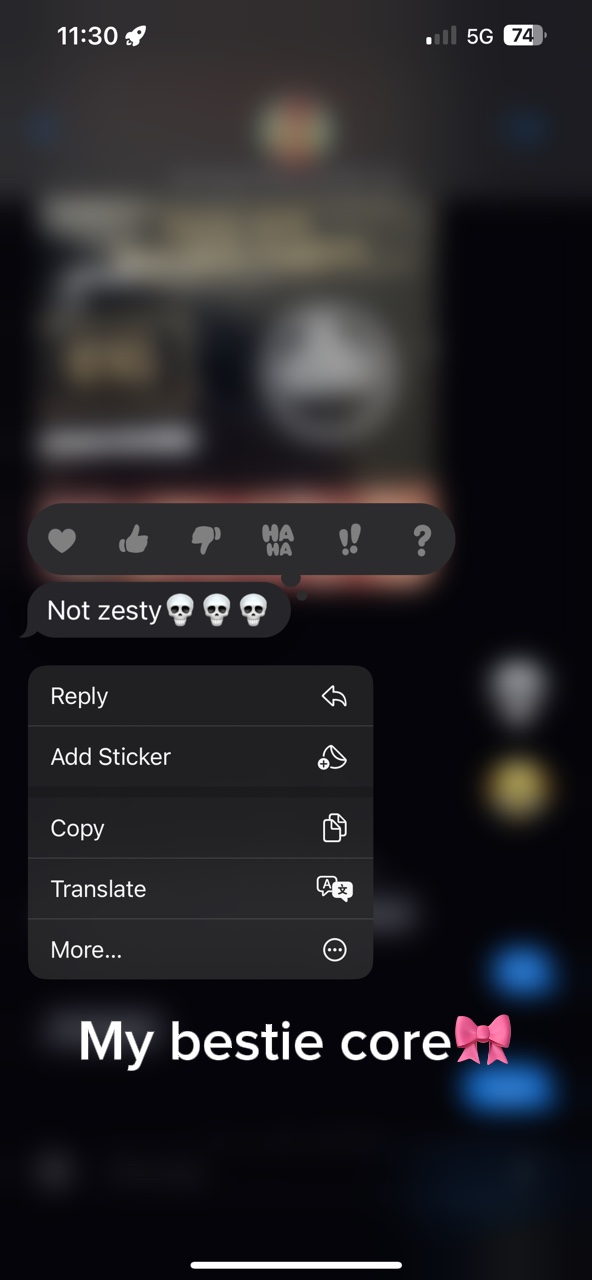The width and height of the screenshot is (592, 1280).
Task: Tap the "Not zesty" message bubble
Action: coord(158,610)
